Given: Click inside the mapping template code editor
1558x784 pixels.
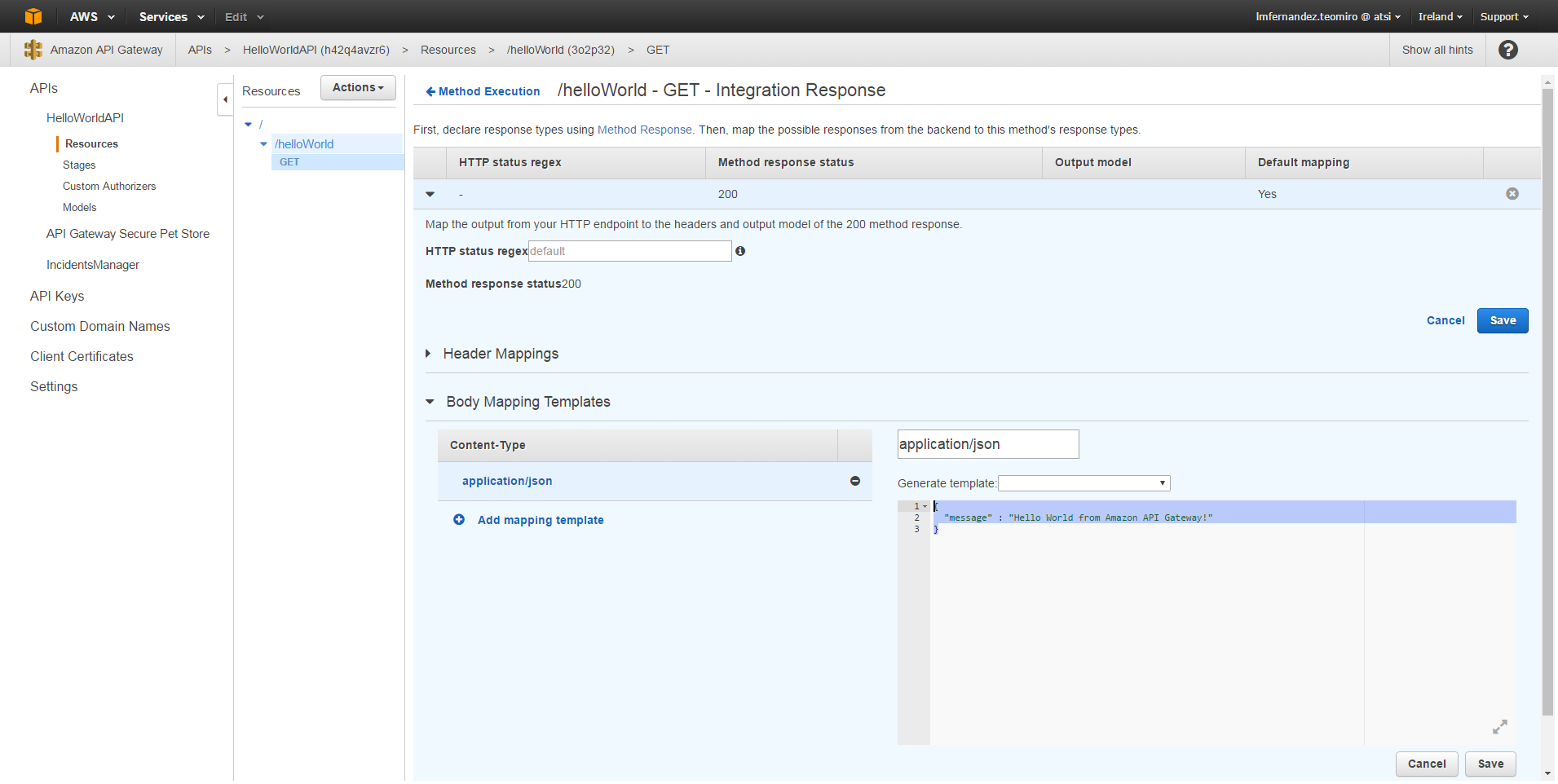Looking at the screenshot, I should coord(1223,622).
